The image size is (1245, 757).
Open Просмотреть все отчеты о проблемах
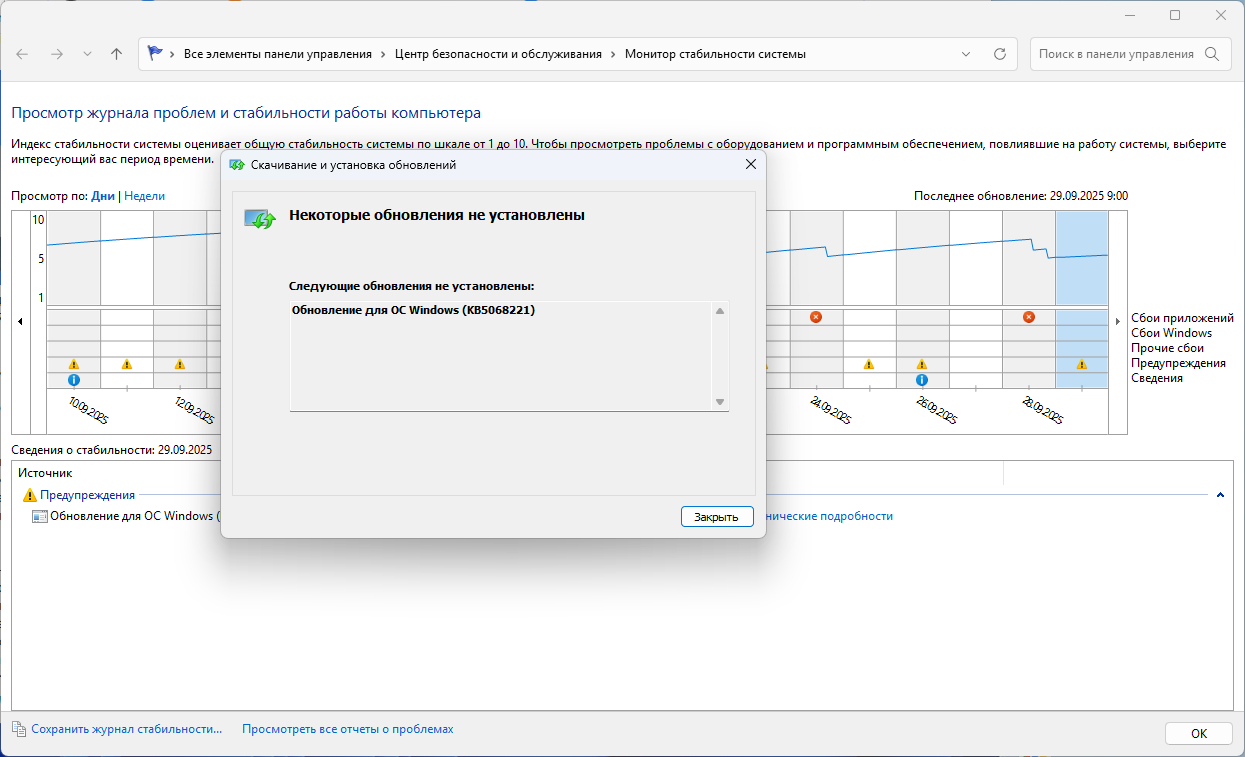tap(347, 729)
